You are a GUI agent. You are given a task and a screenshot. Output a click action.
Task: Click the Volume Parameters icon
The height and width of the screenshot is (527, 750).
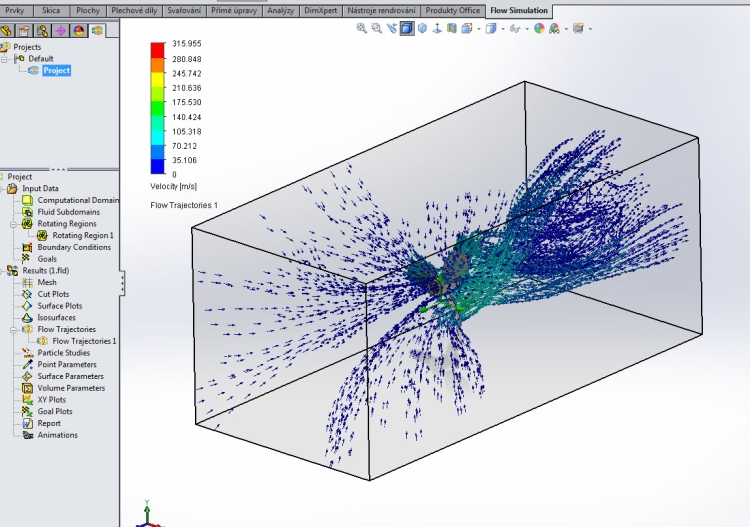point(27,388)
